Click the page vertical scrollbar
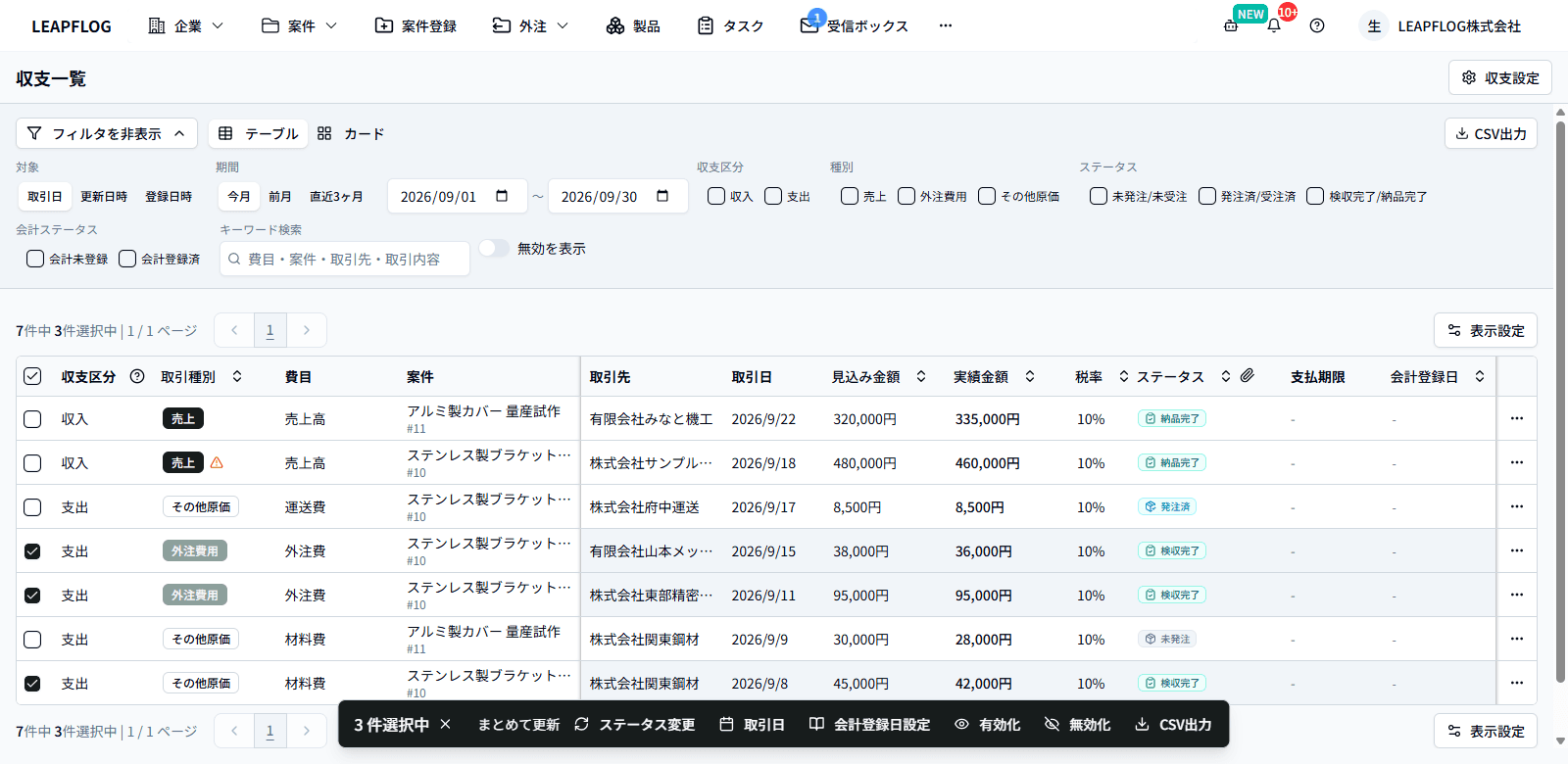The height and width of the screenshot is (764, 1568). click(x=1560, y=402)
